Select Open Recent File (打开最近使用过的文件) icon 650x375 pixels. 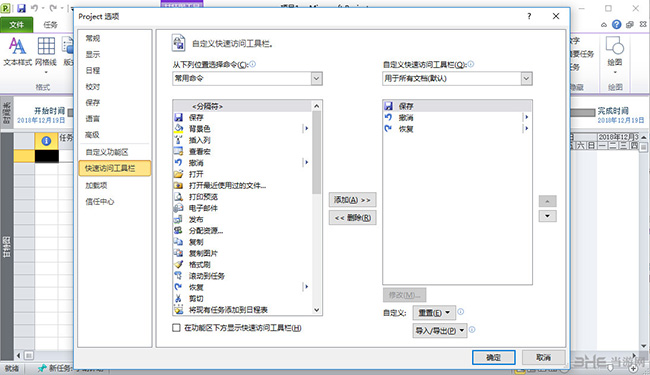(x=179, y=185)
